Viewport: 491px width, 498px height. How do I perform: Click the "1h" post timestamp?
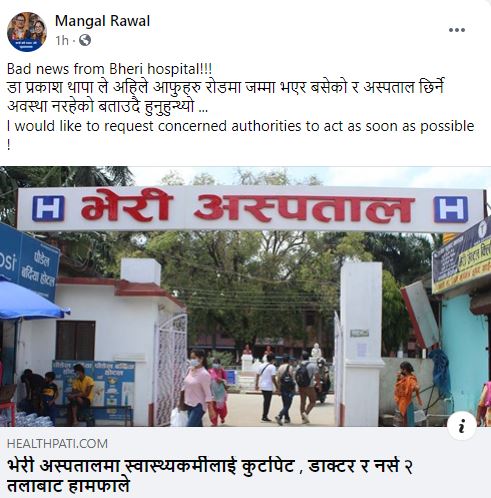[62, 41]
